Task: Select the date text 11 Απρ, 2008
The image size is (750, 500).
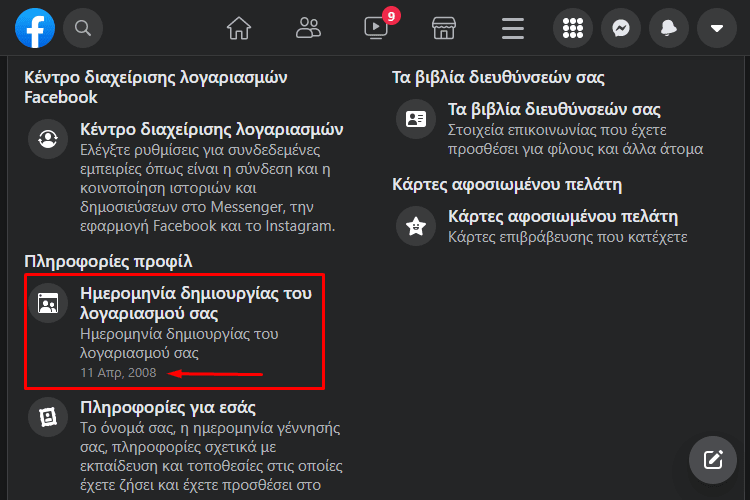Action: (x=118, y=373)
